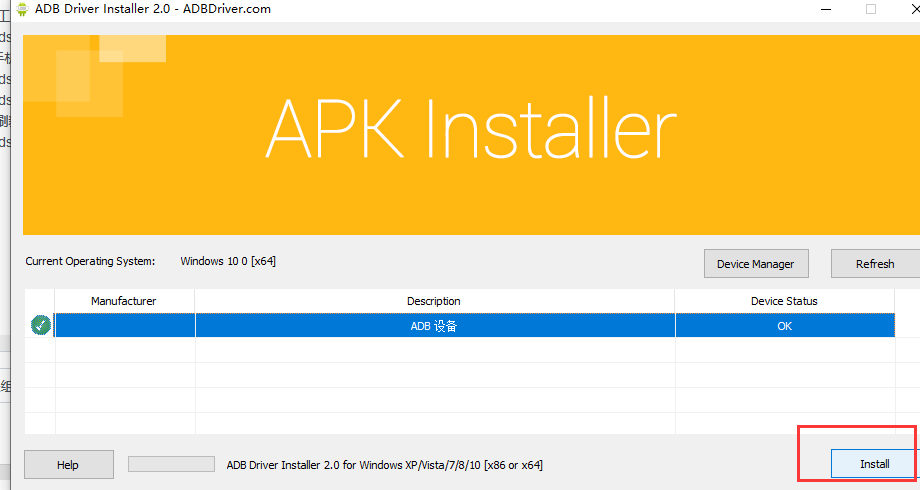Click the Device Status column header

coord(784,301)
